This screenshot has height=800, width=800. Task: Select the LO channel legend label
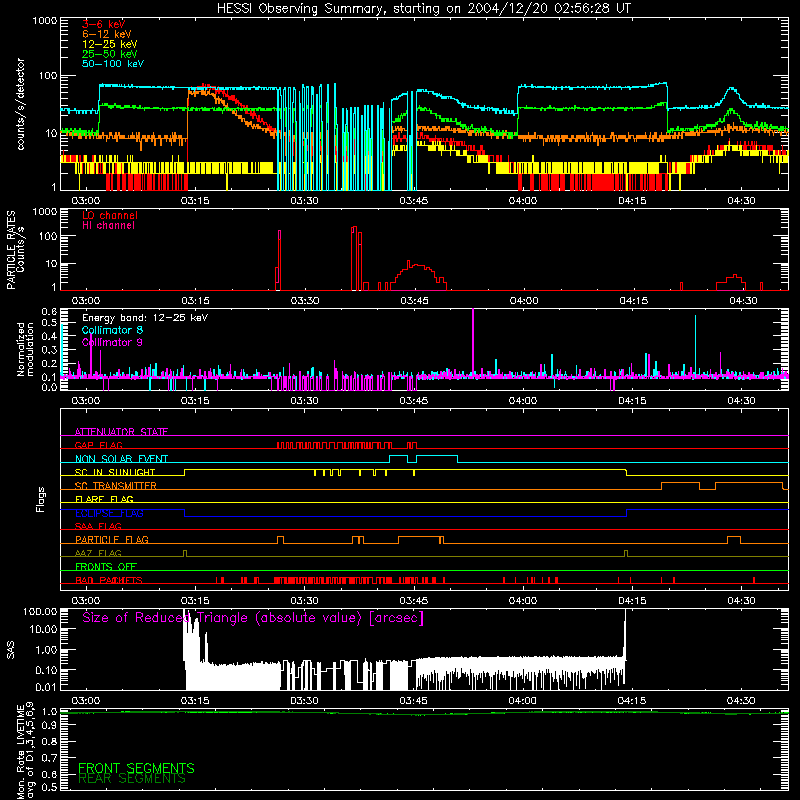click(110, 215)
